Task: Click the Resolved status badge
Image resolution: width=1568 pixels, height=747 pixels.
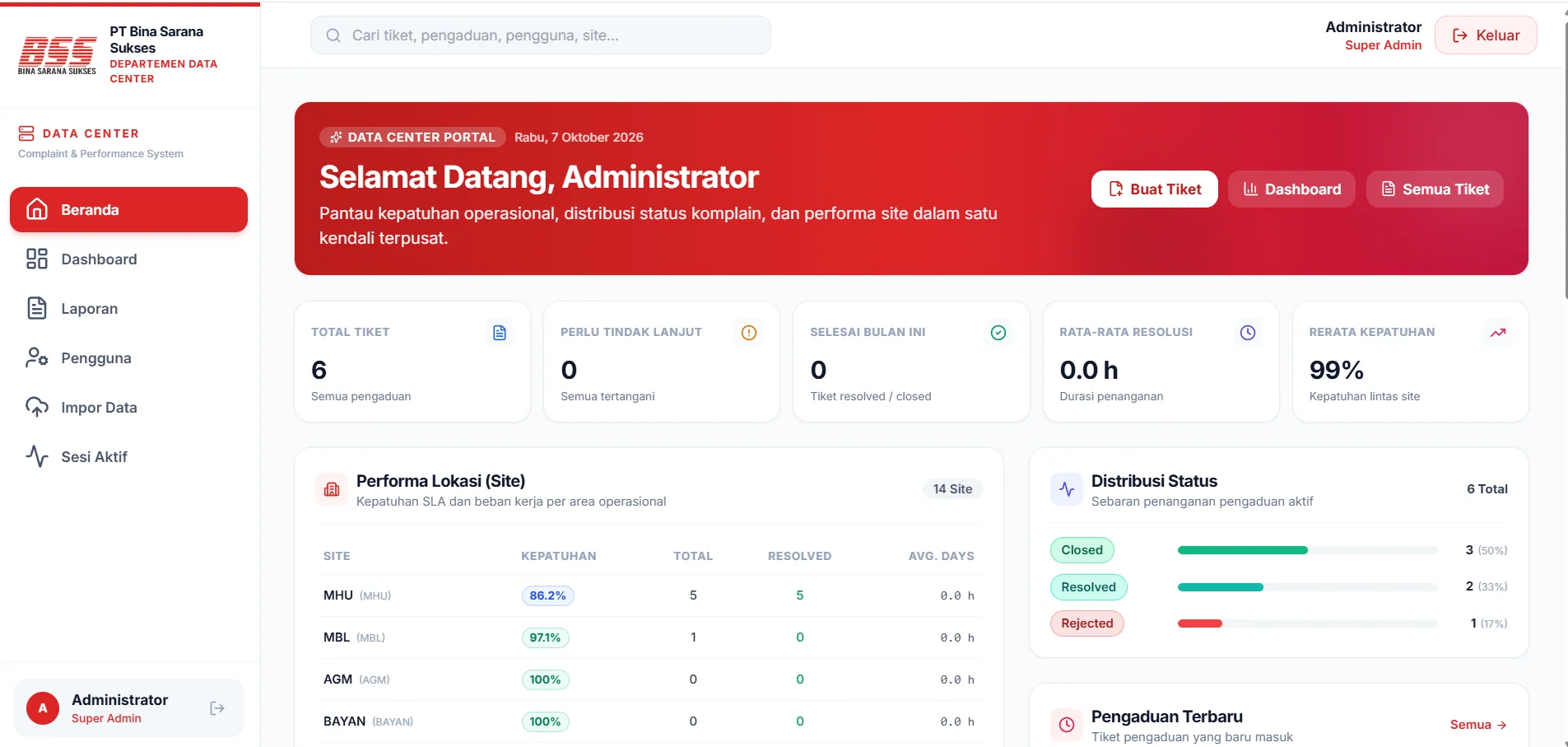Action: (x=1088, y=587)
